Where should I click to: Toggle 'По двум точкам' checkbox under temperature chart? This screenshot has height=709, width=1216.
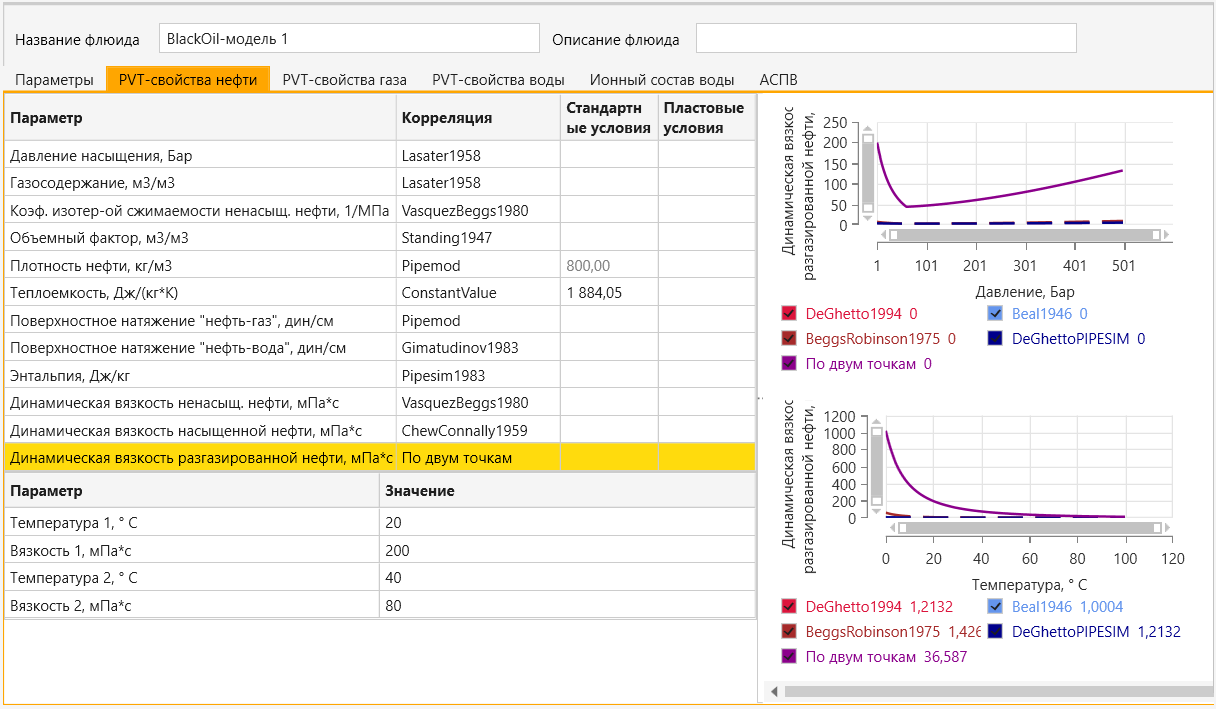click(x=789, y=657)
